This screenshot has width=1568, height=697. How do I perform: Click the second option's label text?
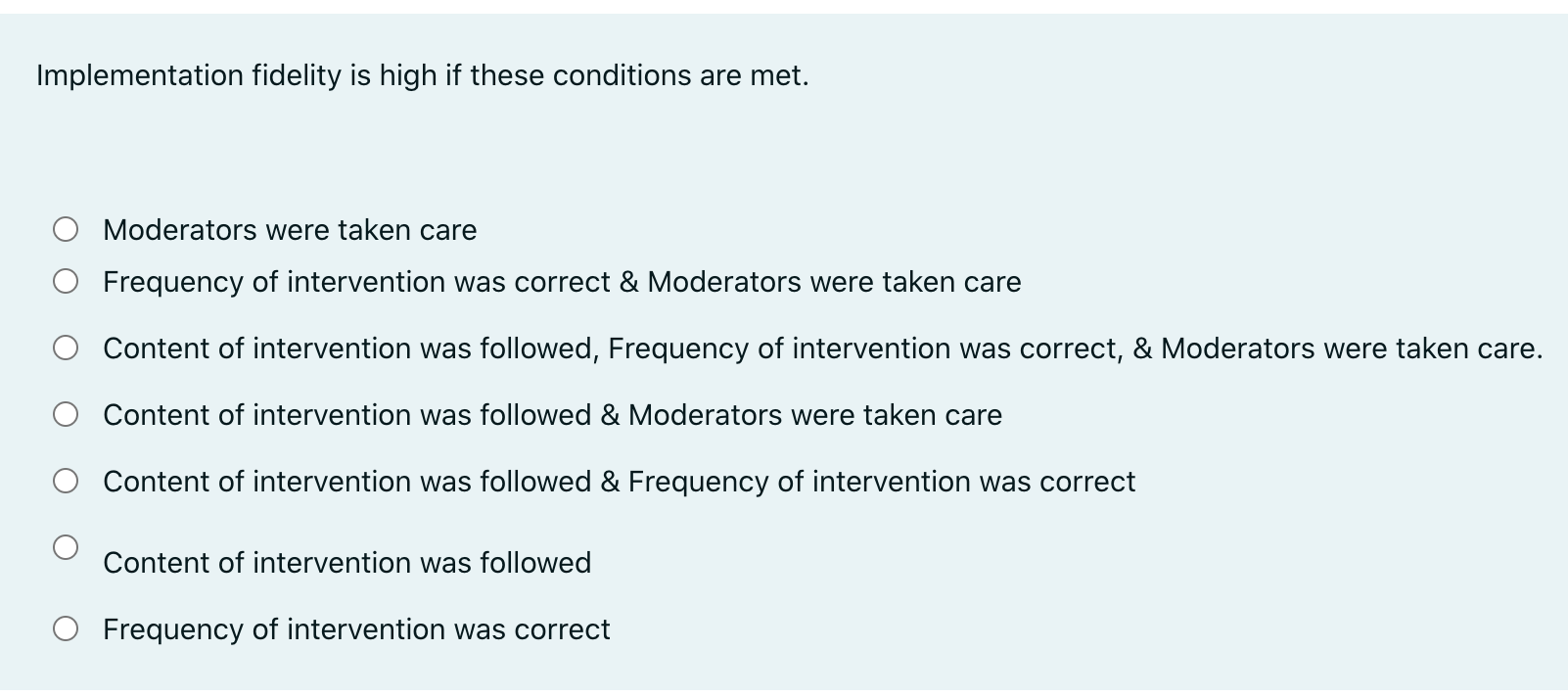tap(562, 282)
